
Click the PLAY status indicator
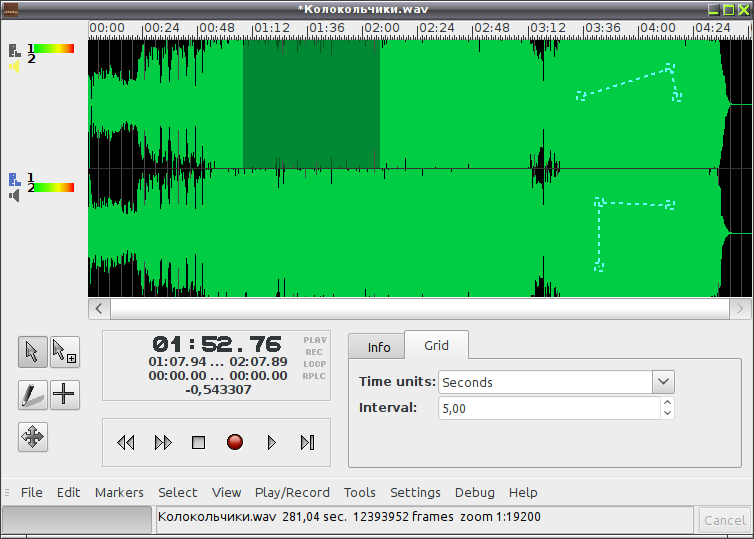[x=315, y=340]
